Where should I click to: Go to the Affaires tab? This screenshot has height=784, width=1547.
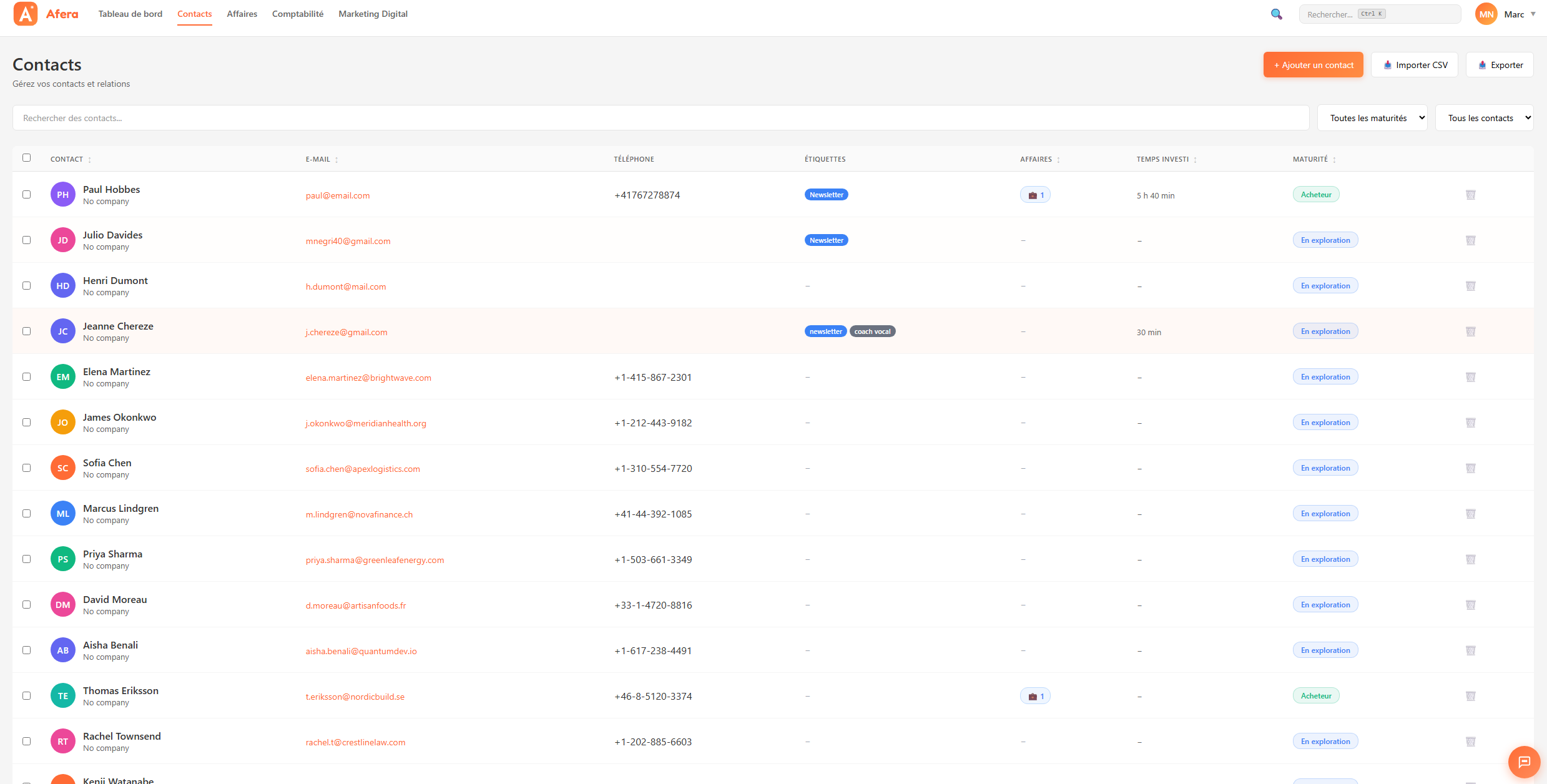coord(242,14)
